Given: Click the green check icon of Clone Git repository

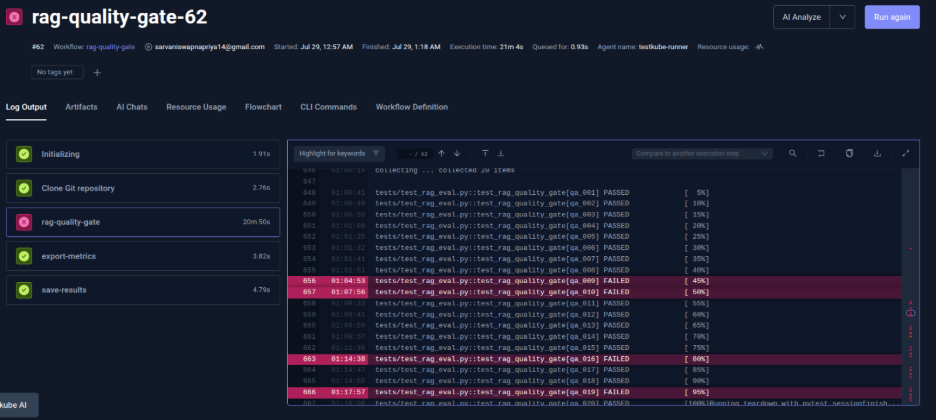Looking at the screenshot, I should (x=24, y=188).
